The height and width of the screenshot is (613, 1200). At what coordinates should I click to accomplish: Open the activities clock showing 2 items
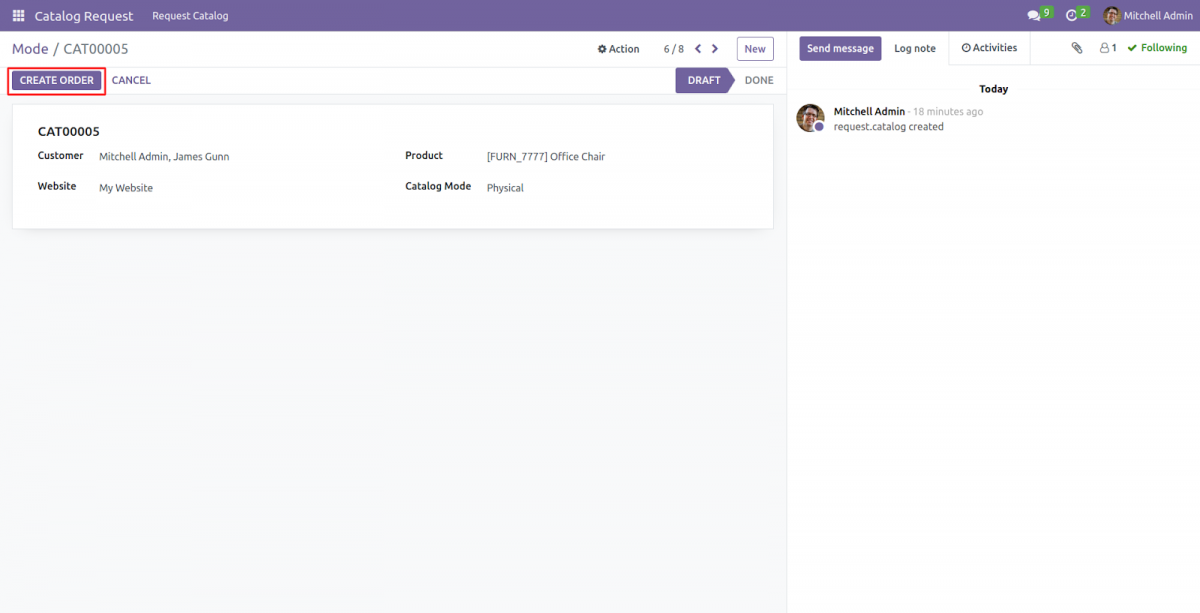click(1072, 13)
